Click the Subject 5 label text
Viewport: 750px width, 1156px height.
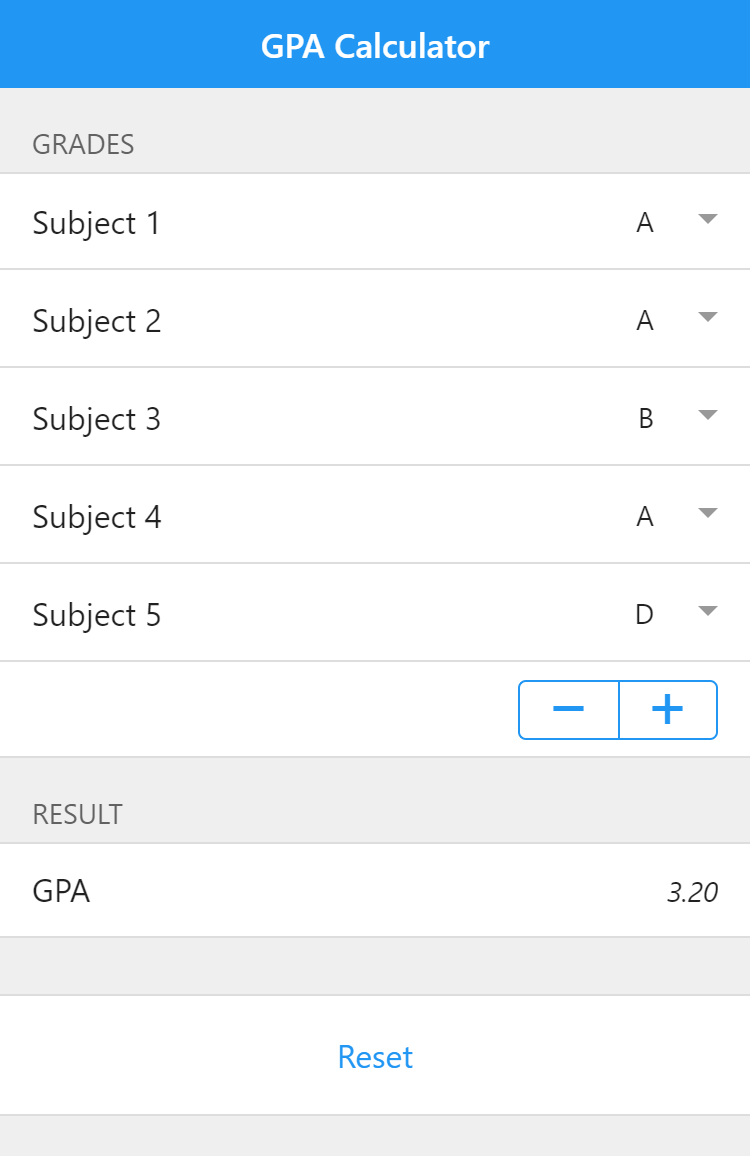click(x=97, y=616)
